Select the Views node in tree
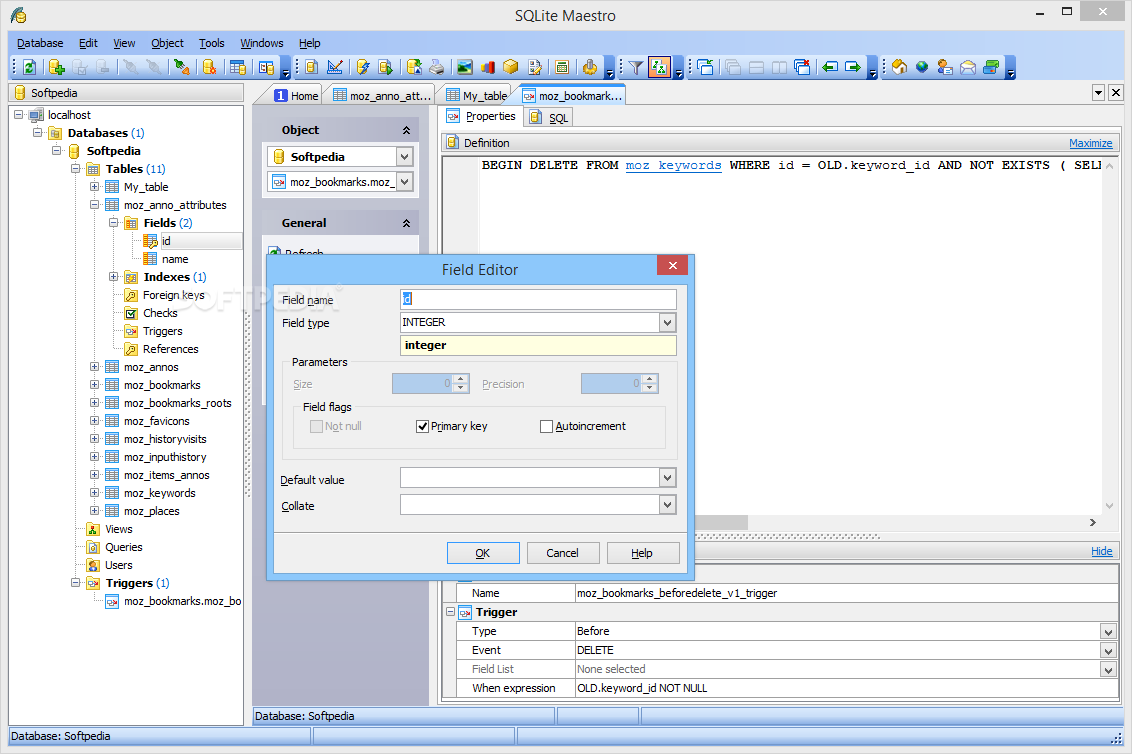Image resolution: width=1132 pixels, height=754 pixels. [118, 529]
